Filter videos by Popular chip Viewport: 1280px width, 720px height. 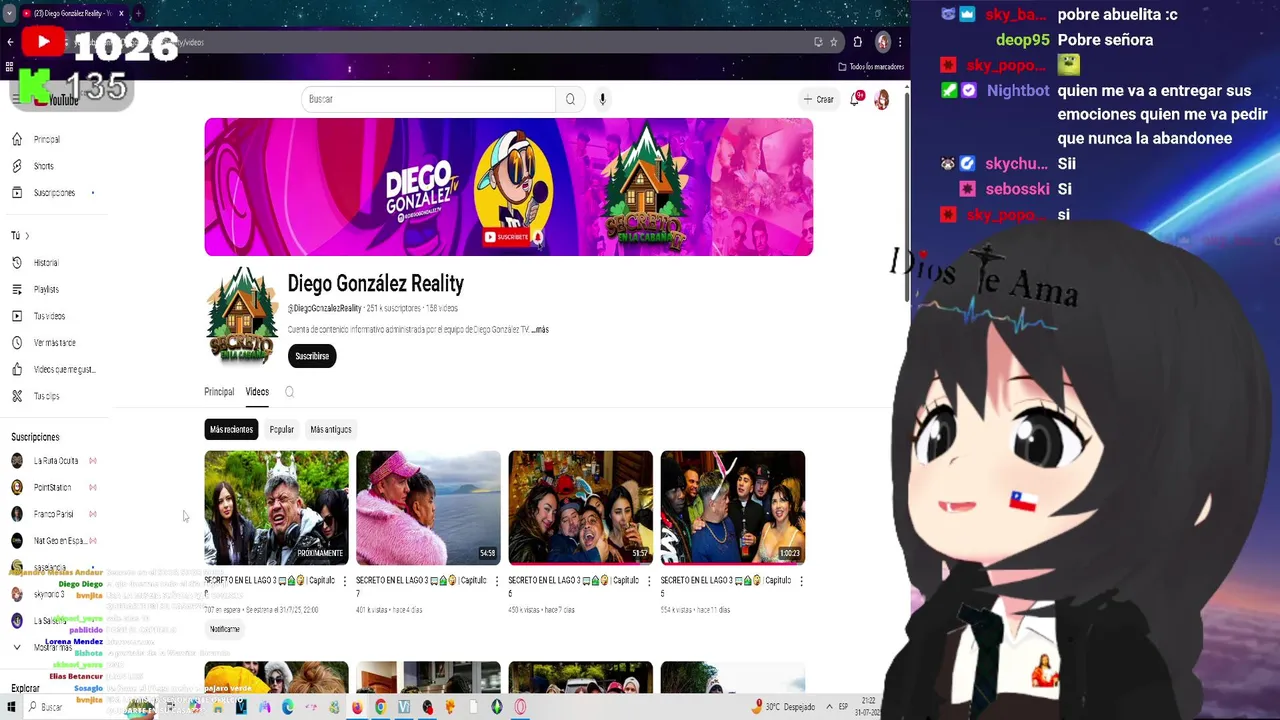(282, 429)
